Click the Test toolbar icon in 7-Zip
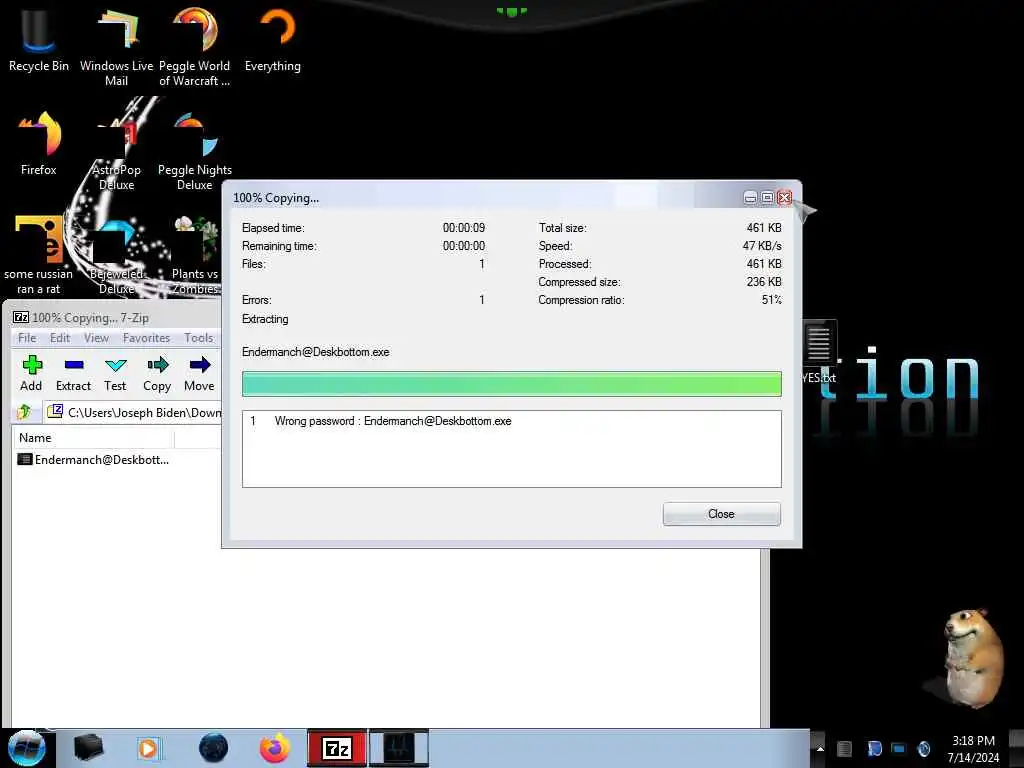The height and width of the screenshot is (768, 1024). 115,373
